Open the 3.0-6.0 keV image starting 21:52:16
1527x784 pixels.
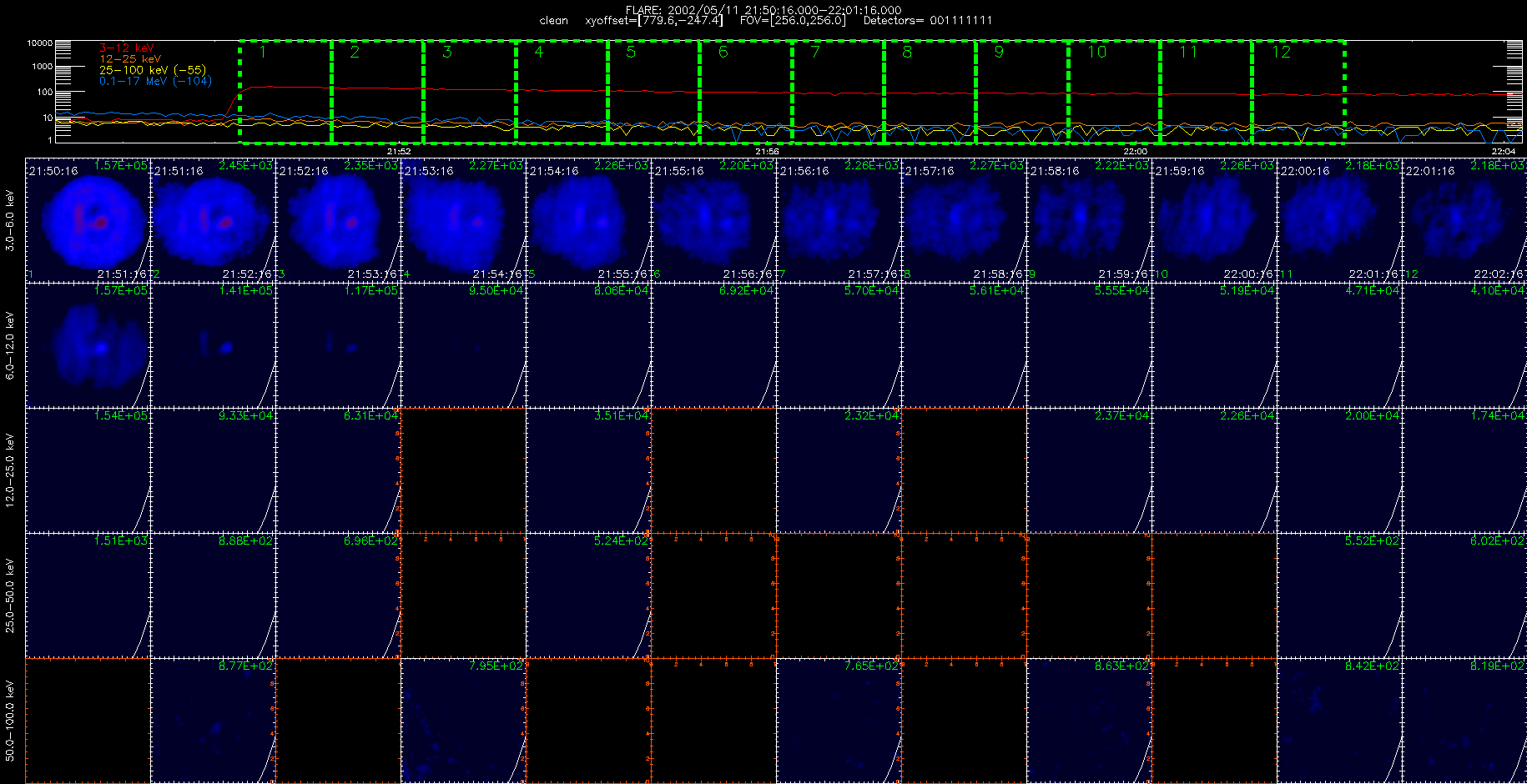[338, 219]
